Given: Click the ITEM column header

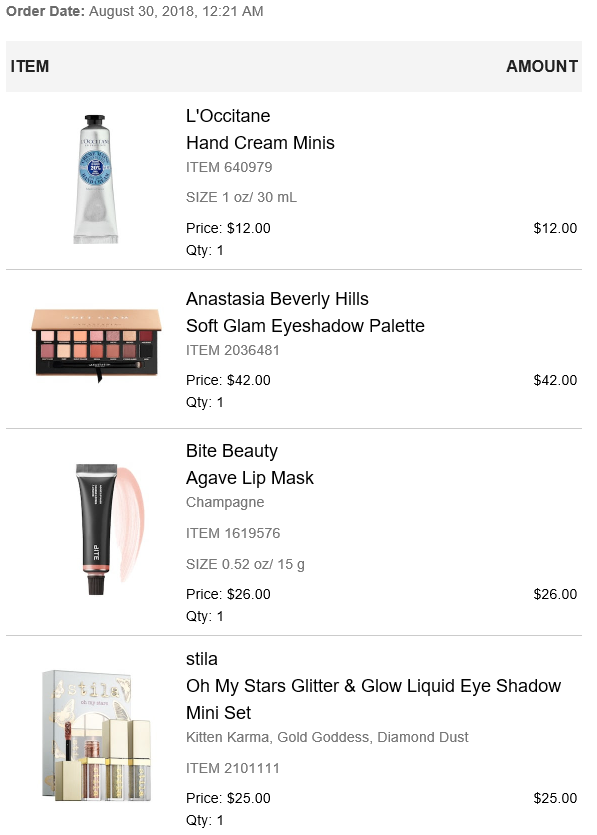Looking at the screenshot, I should [x=30, y=67].
